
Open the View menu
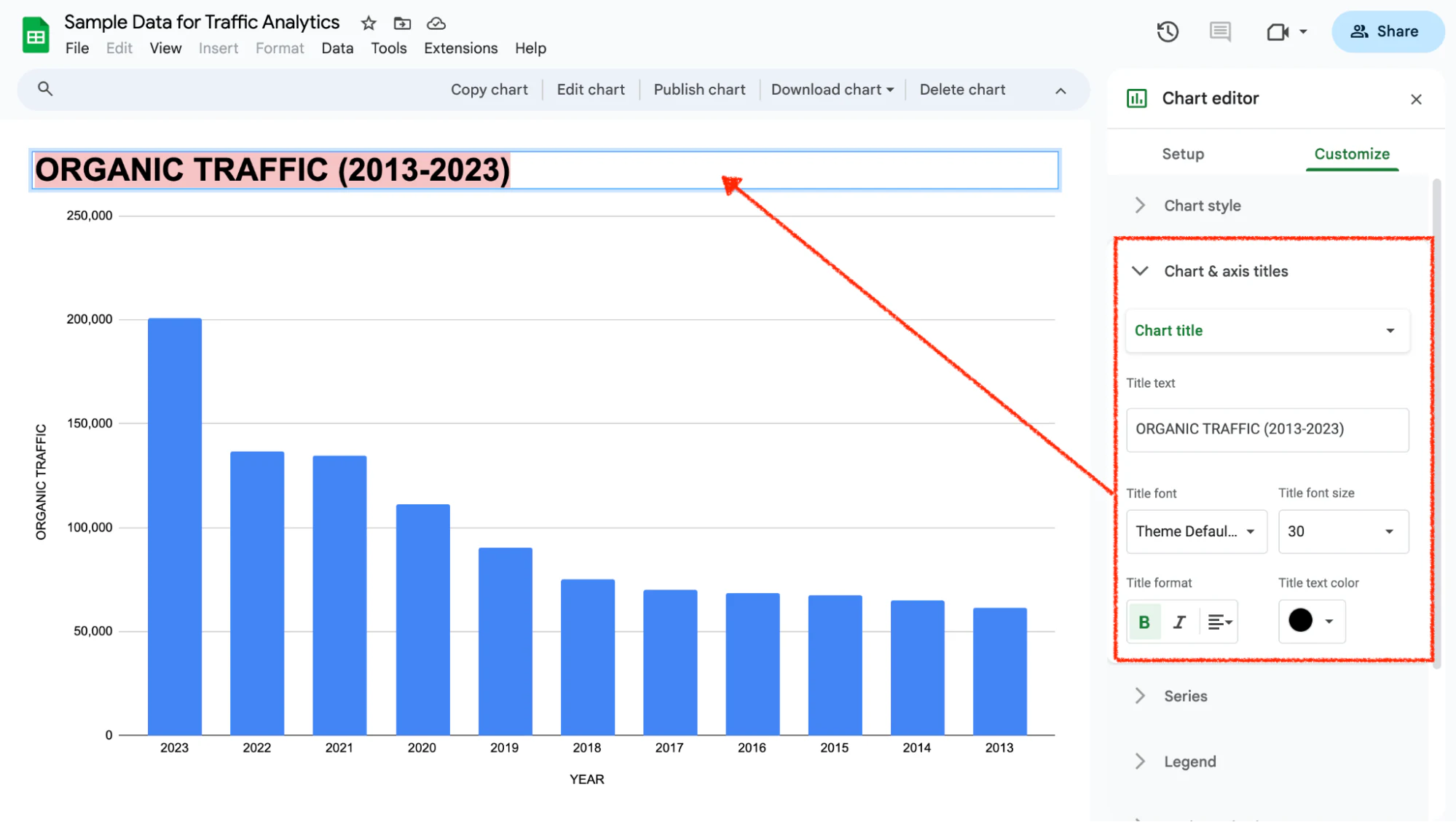[165, 48]
